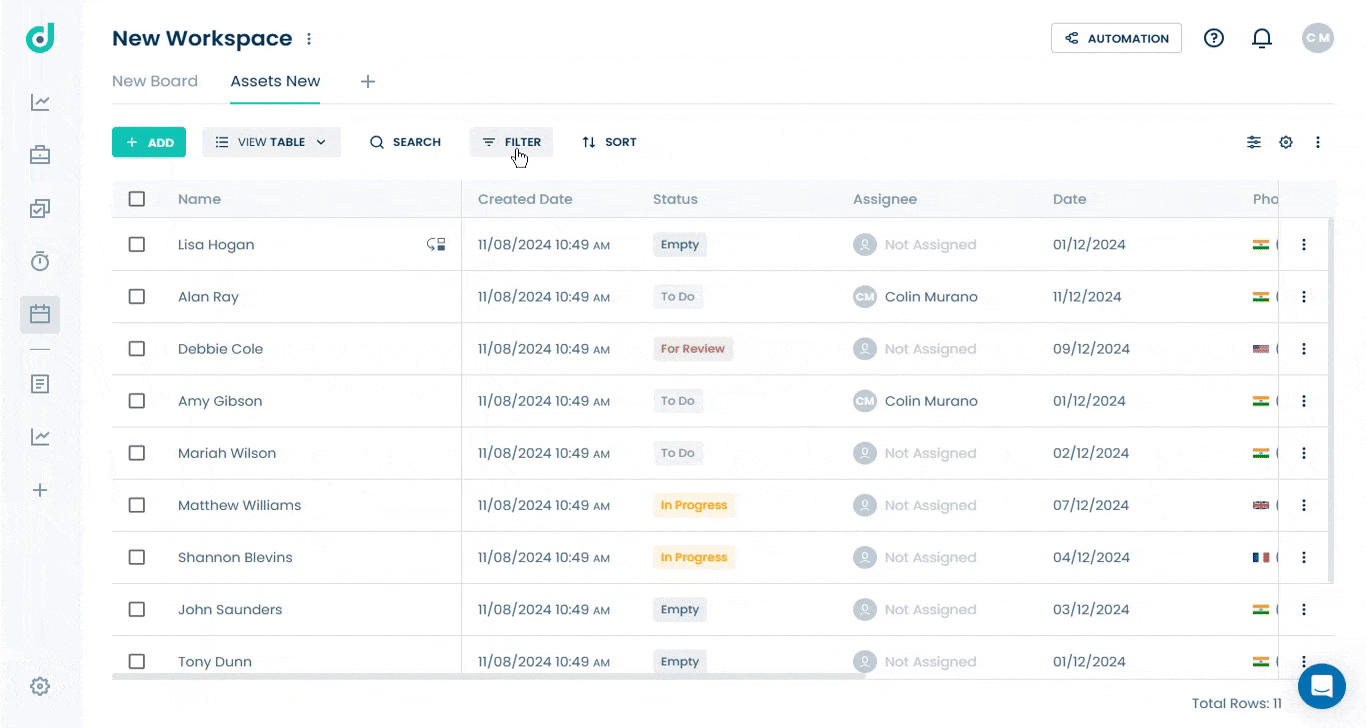
Task: Click the column adjust sliders icon
Action: (x=1254, y=142)
